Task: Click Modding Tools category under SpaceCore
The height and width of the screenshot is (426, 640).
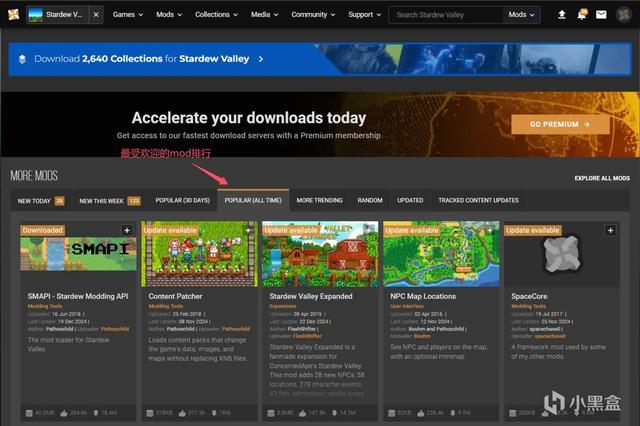Action: (x=528, y=306)
